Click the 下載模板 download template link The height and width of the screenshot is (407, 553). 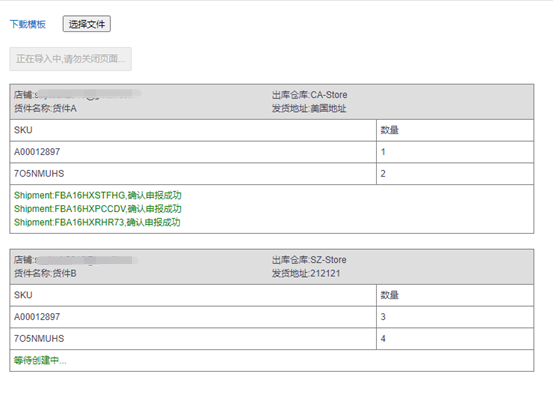[x=28, y=24]
